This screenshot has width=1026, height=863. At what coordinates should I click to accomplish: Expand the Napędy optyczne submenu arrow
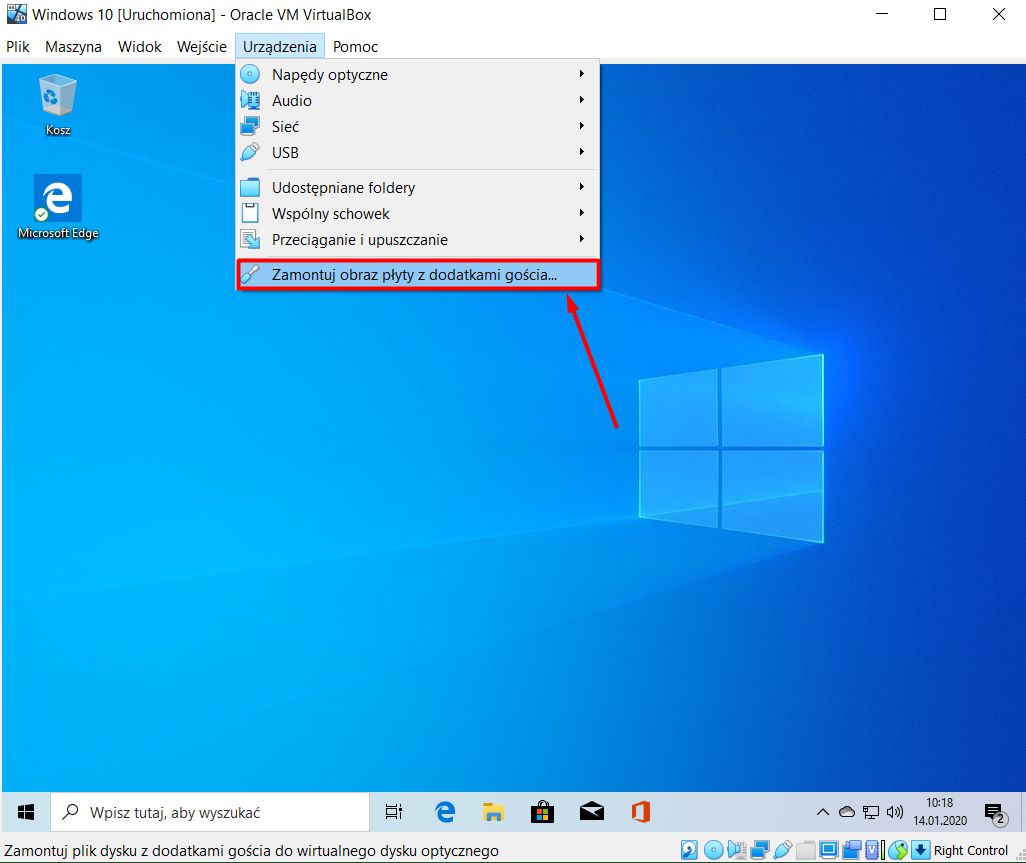tap(581, 74)
